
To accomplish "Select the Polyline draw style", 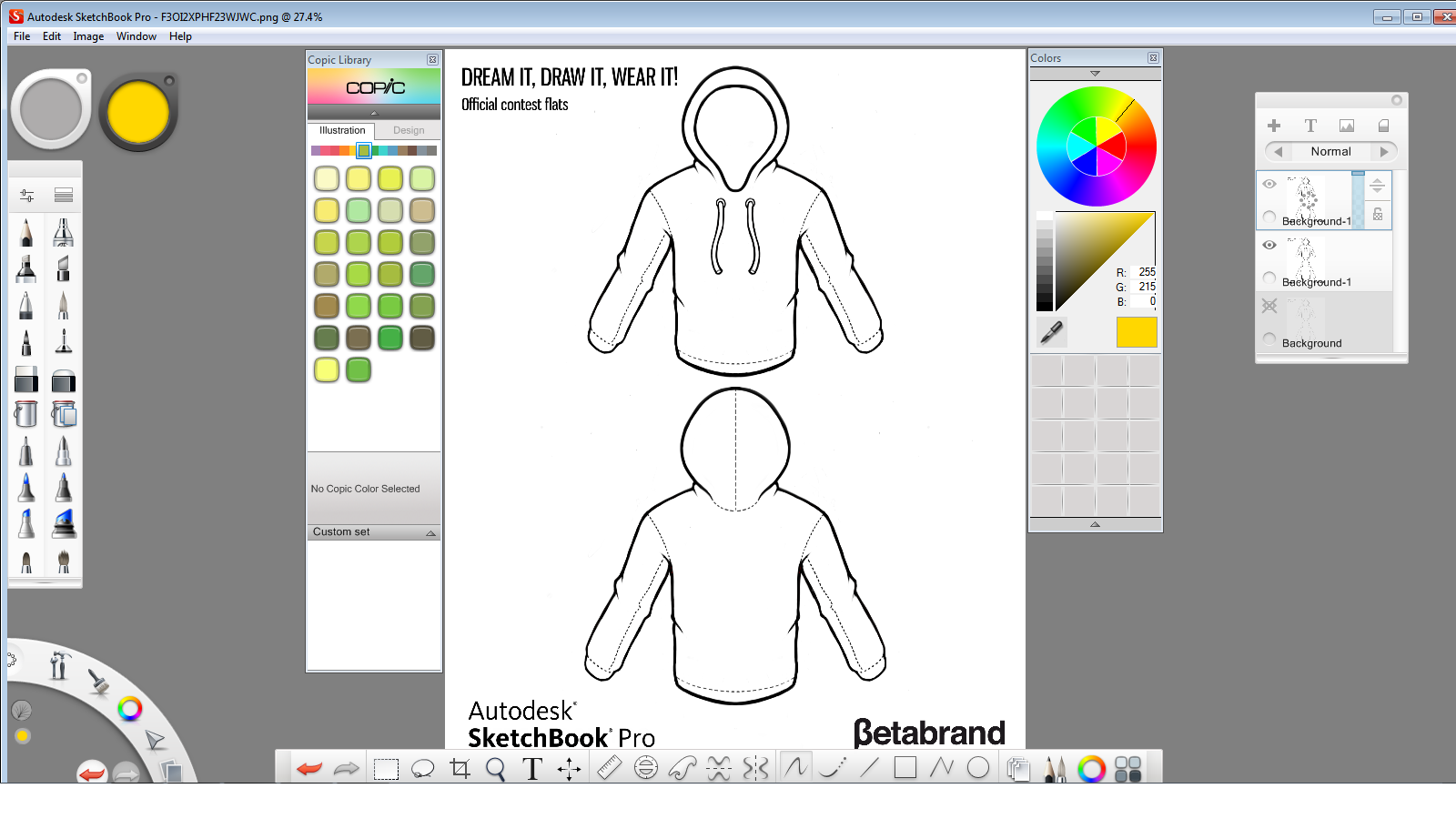I will pyautogui.click(x=942, y=768).
